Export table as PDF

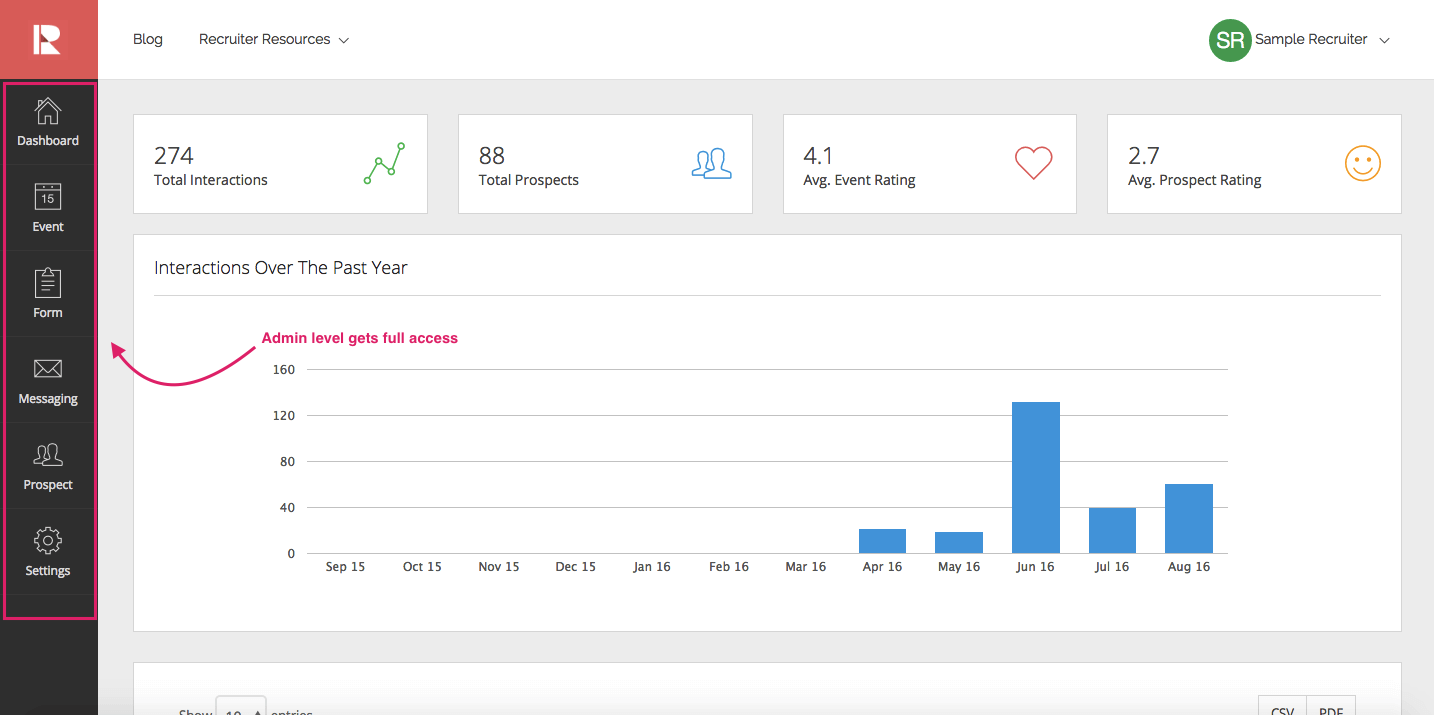pos(1331,707)
